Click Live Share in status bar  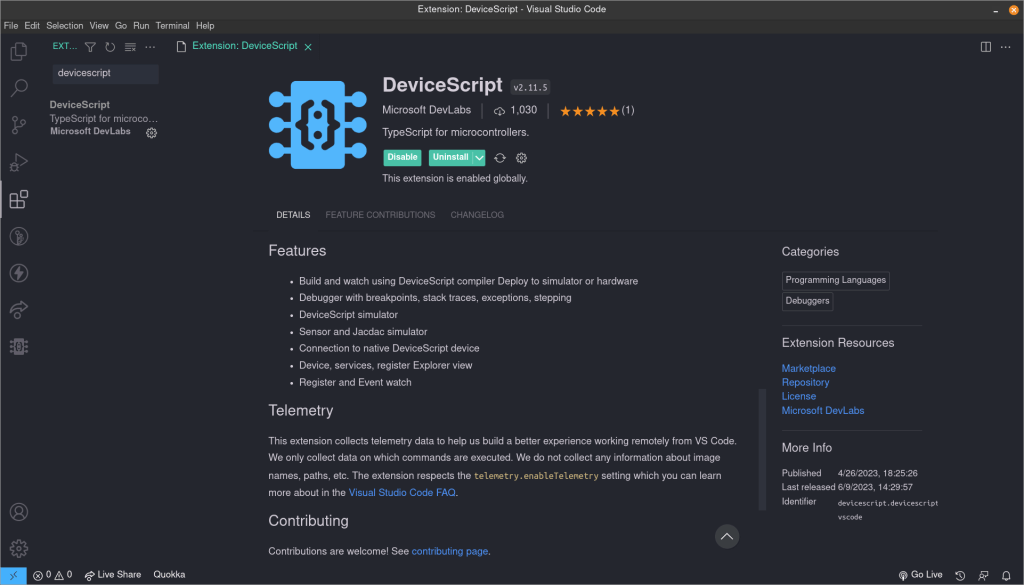[x=113, y=575]
